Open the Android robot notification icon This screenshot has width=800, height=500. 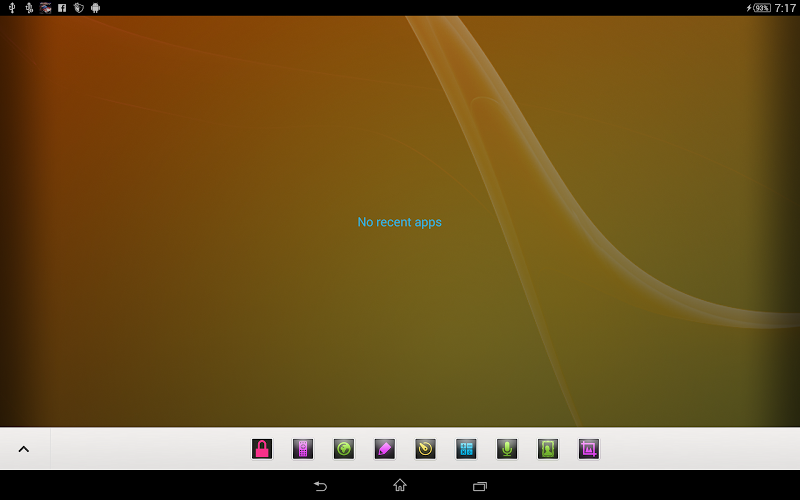coord(95,8)
